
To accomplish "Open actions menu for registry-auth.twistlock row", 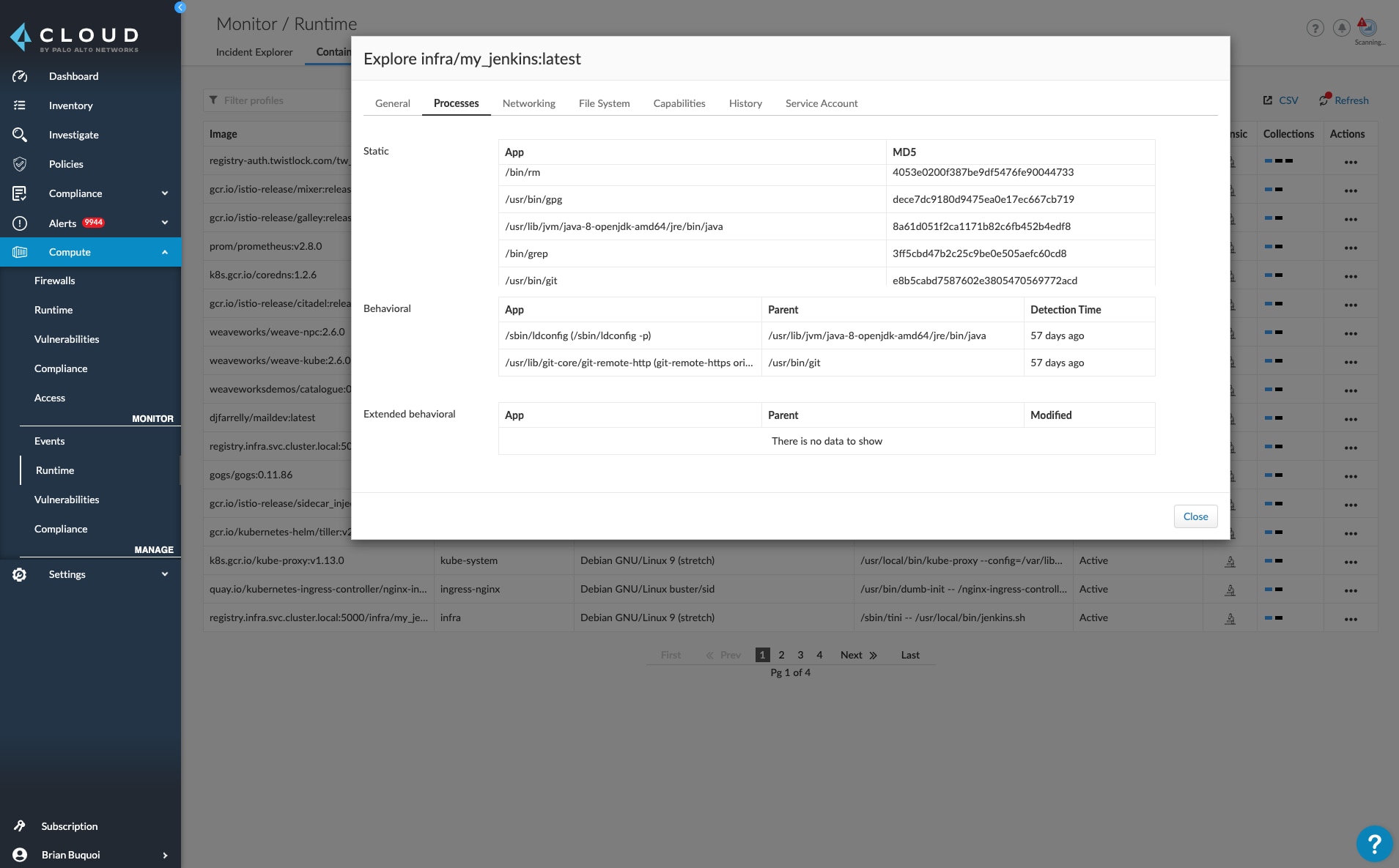I will [1351, 161].
